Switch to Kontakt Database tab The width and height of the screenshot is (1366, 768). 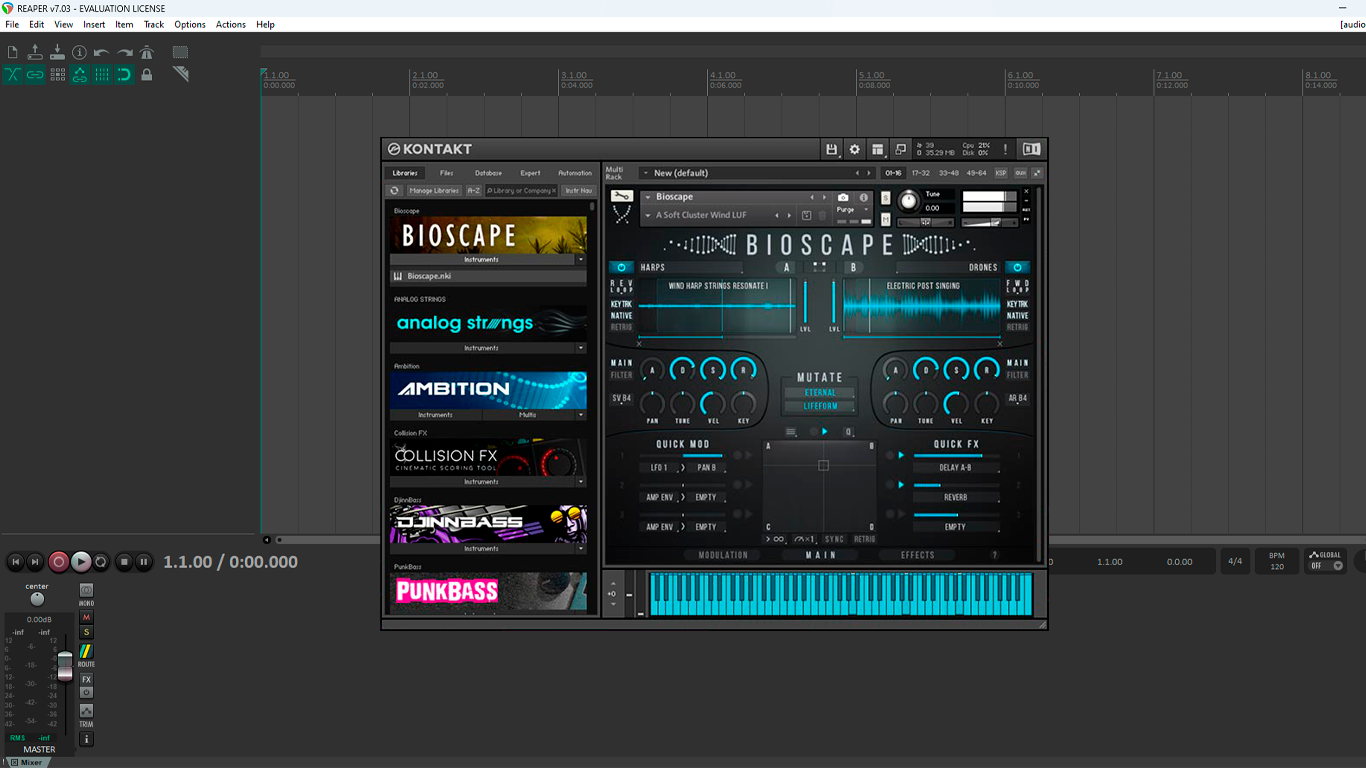tap(488, 173)
